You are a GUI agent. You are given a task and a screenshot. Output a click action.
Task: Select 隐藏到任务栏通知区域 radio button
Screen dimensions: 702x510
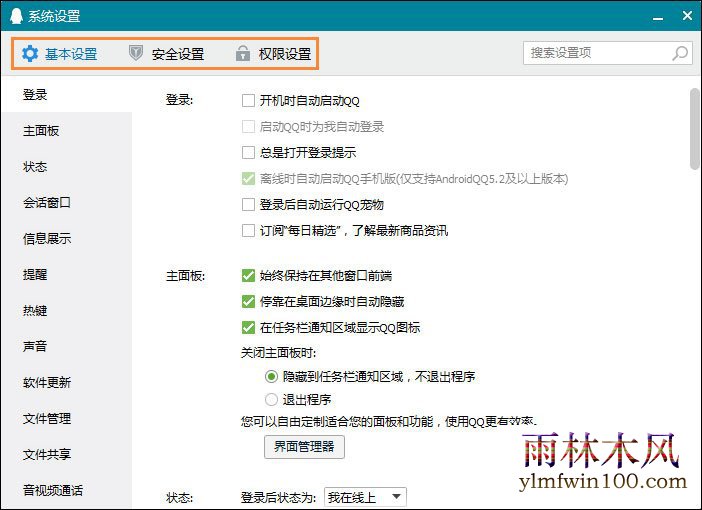coord(271,376)
